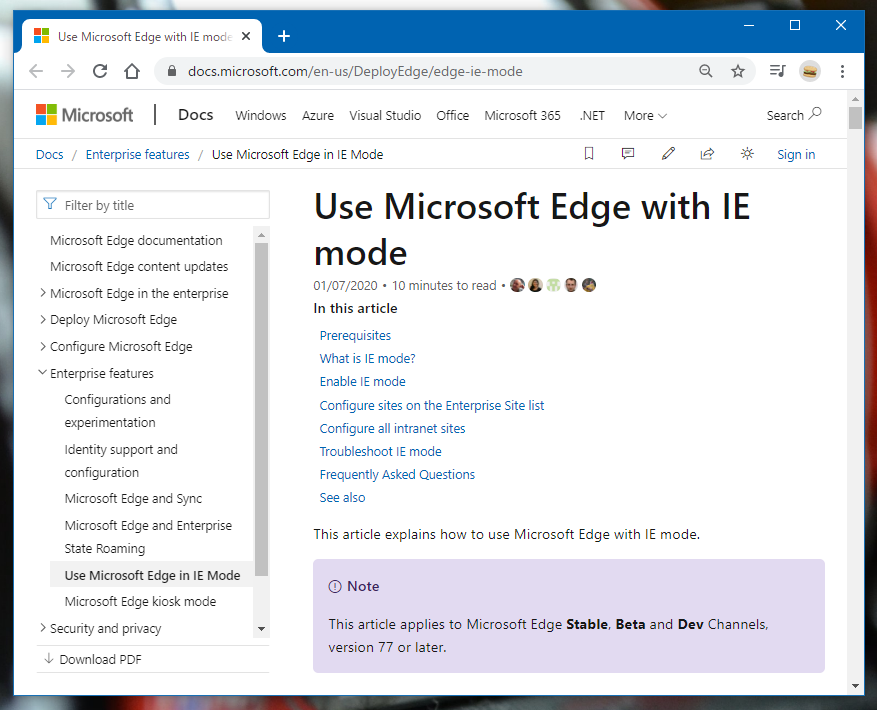877x710 pixels.
Task: Open Identity support and configuration item
Action: [x=121, y=461]
